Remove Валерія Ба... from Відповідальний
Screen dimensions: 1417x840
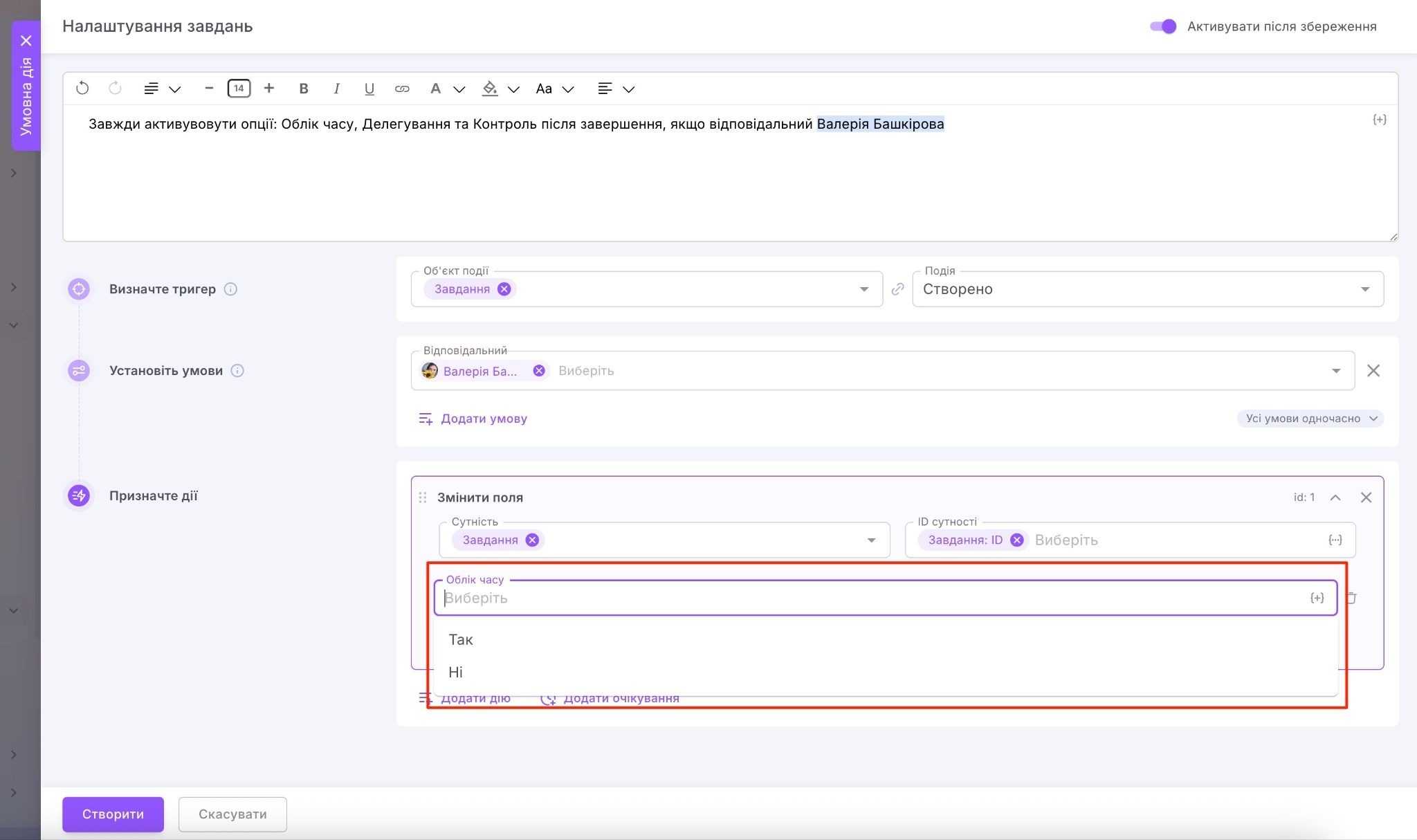(539, 371)
